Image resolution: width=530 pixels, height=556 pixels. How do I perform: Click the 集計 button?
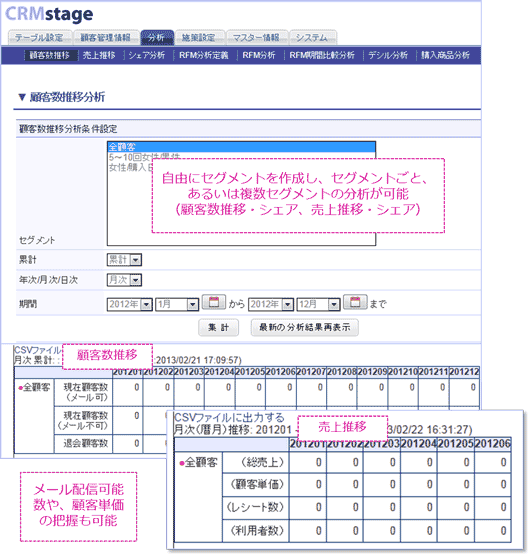[x=218, y=327]
